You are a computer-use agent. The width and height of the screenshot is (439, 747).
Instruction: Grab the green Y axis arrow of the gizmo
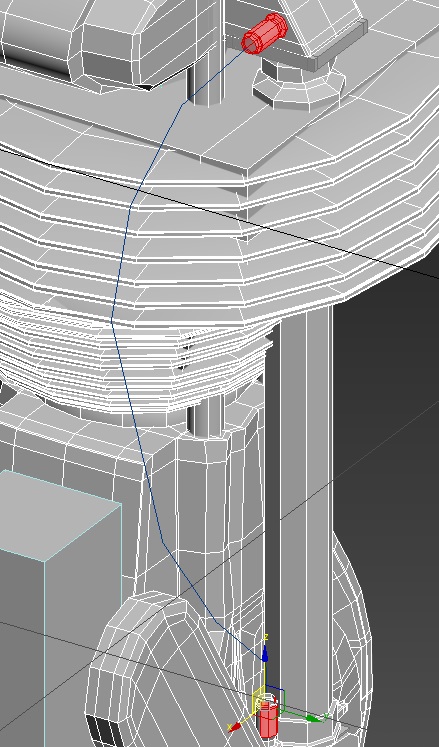coord(313,718)
